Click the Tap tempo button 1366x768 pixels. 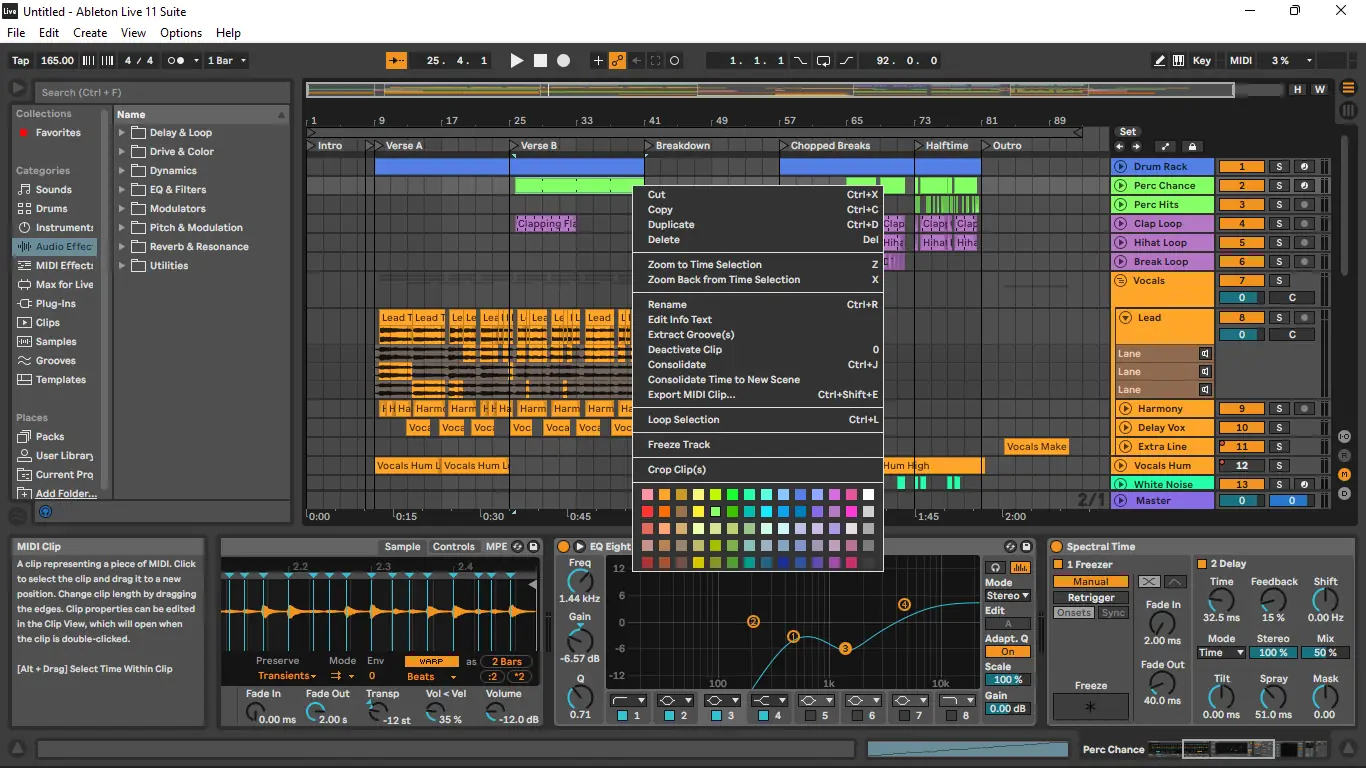[x=20, y=61]
